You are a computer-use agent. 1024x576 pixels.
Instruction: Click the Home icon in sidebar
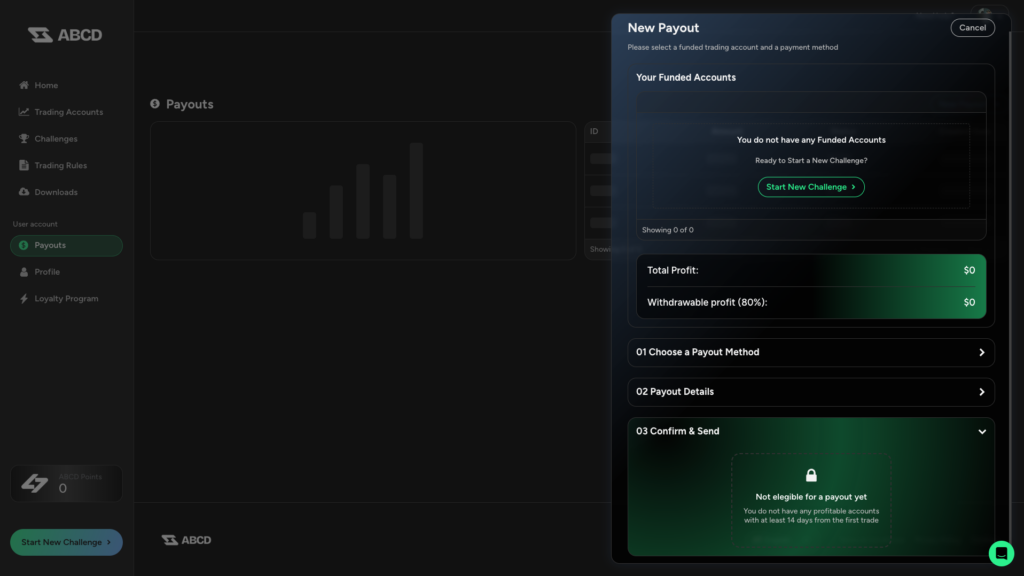(x=24, y=86)
